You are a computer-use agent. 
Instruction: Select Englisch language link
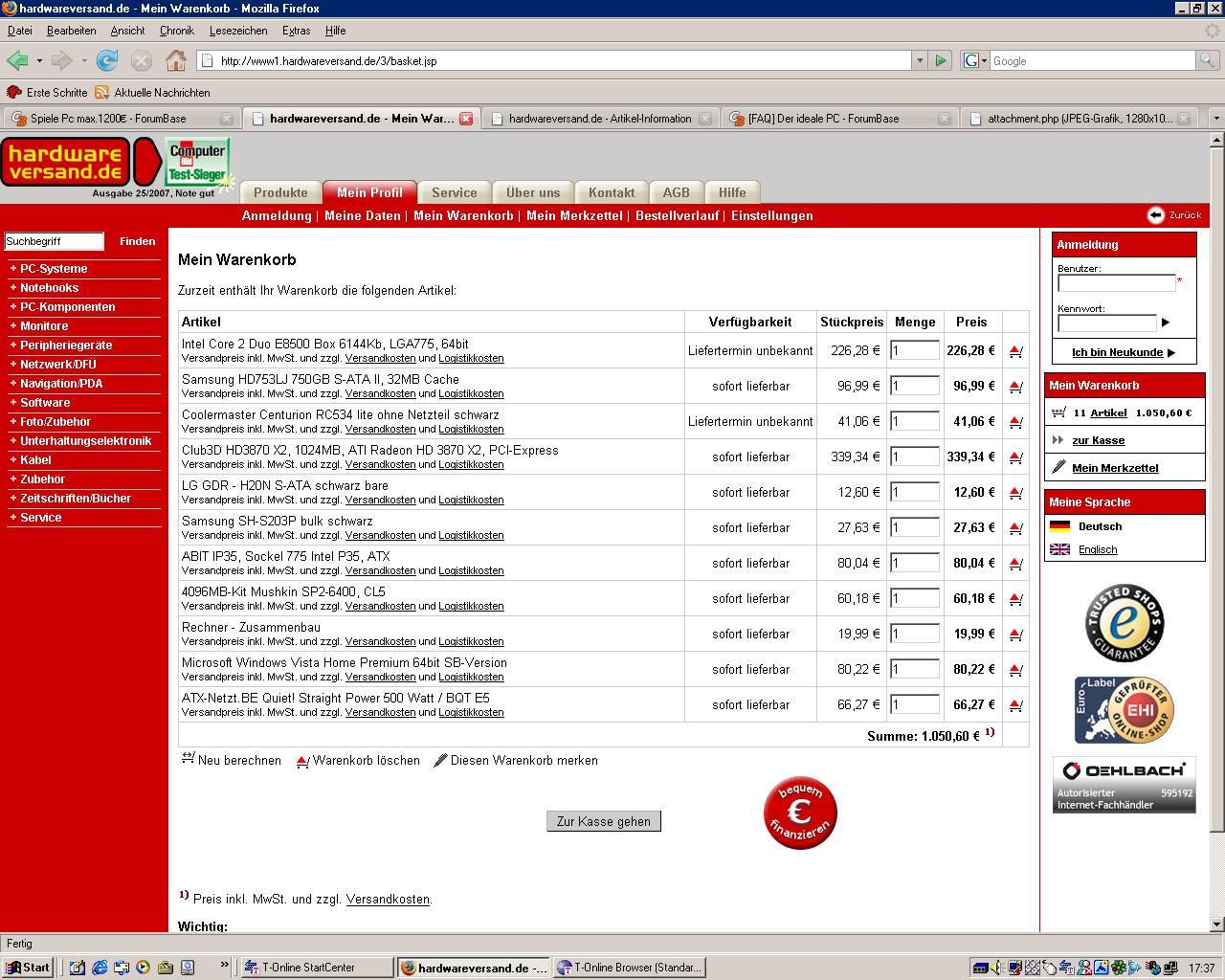click(1098, 549)
